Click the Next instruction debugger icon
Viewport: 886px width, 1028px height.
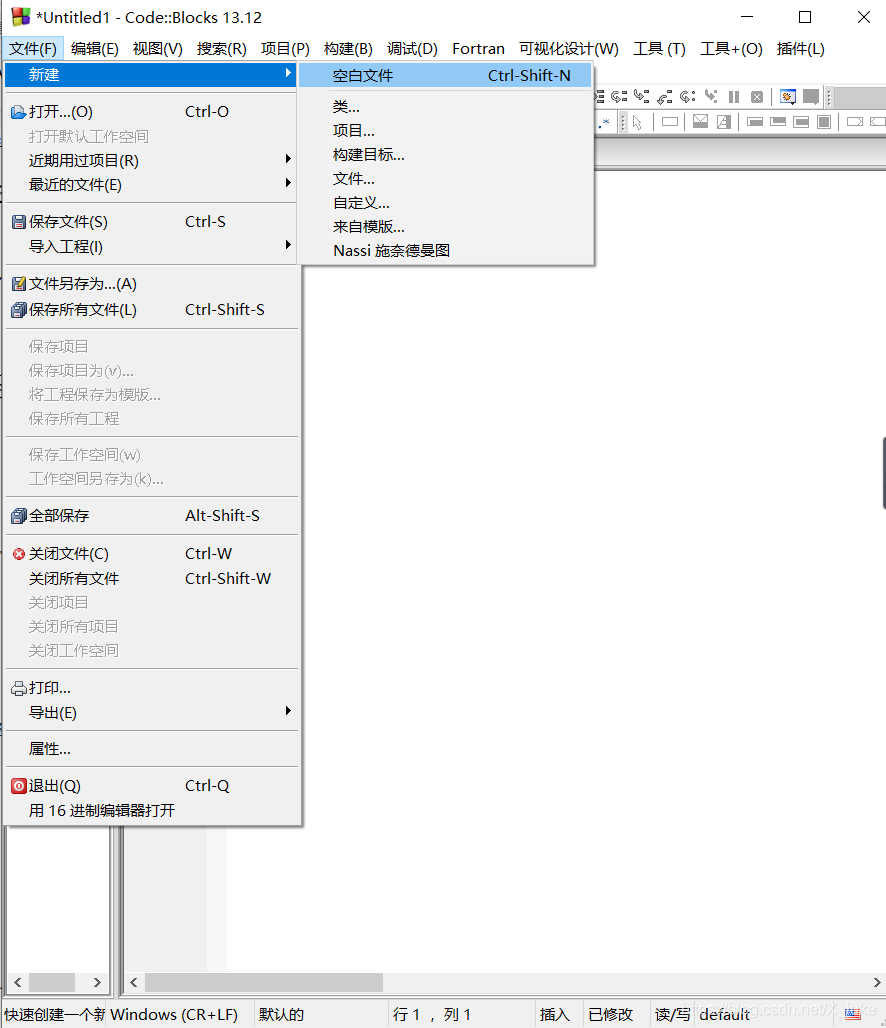(x=687, y=96)
